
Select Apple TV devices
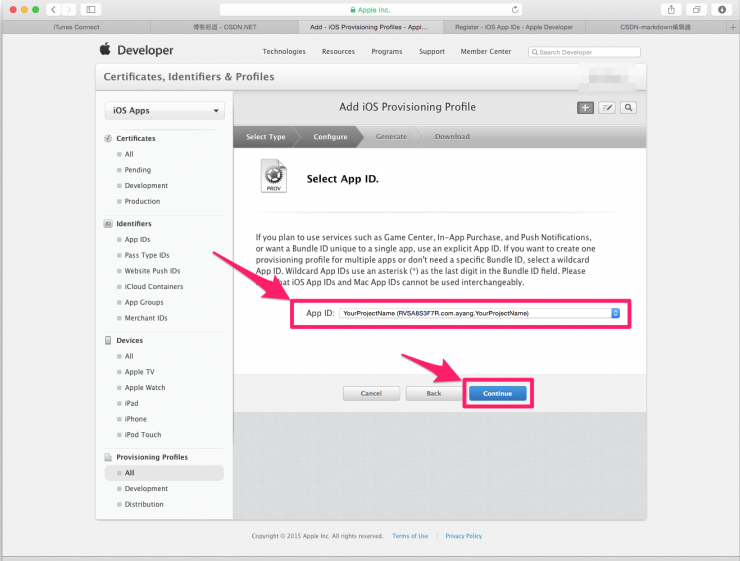tap(139, 372)
